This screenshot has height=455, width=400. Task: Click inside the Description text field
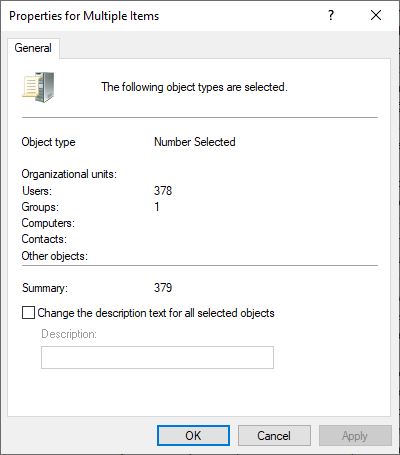point(157,357)
